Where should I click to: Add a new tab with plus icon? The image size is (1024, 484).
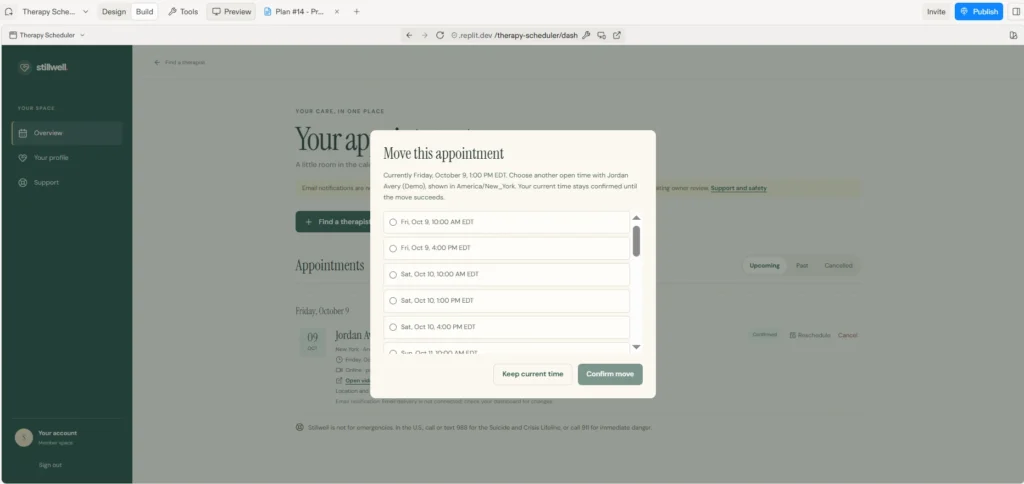(x=357, y=12)
